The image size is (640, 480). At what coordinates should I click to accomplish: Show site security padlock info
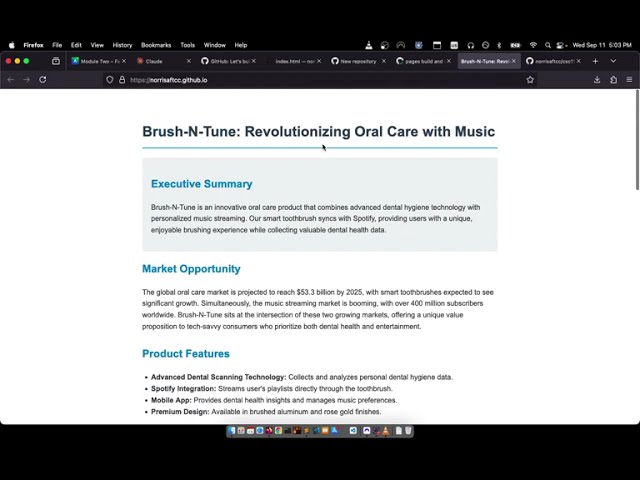click(122, 80)
